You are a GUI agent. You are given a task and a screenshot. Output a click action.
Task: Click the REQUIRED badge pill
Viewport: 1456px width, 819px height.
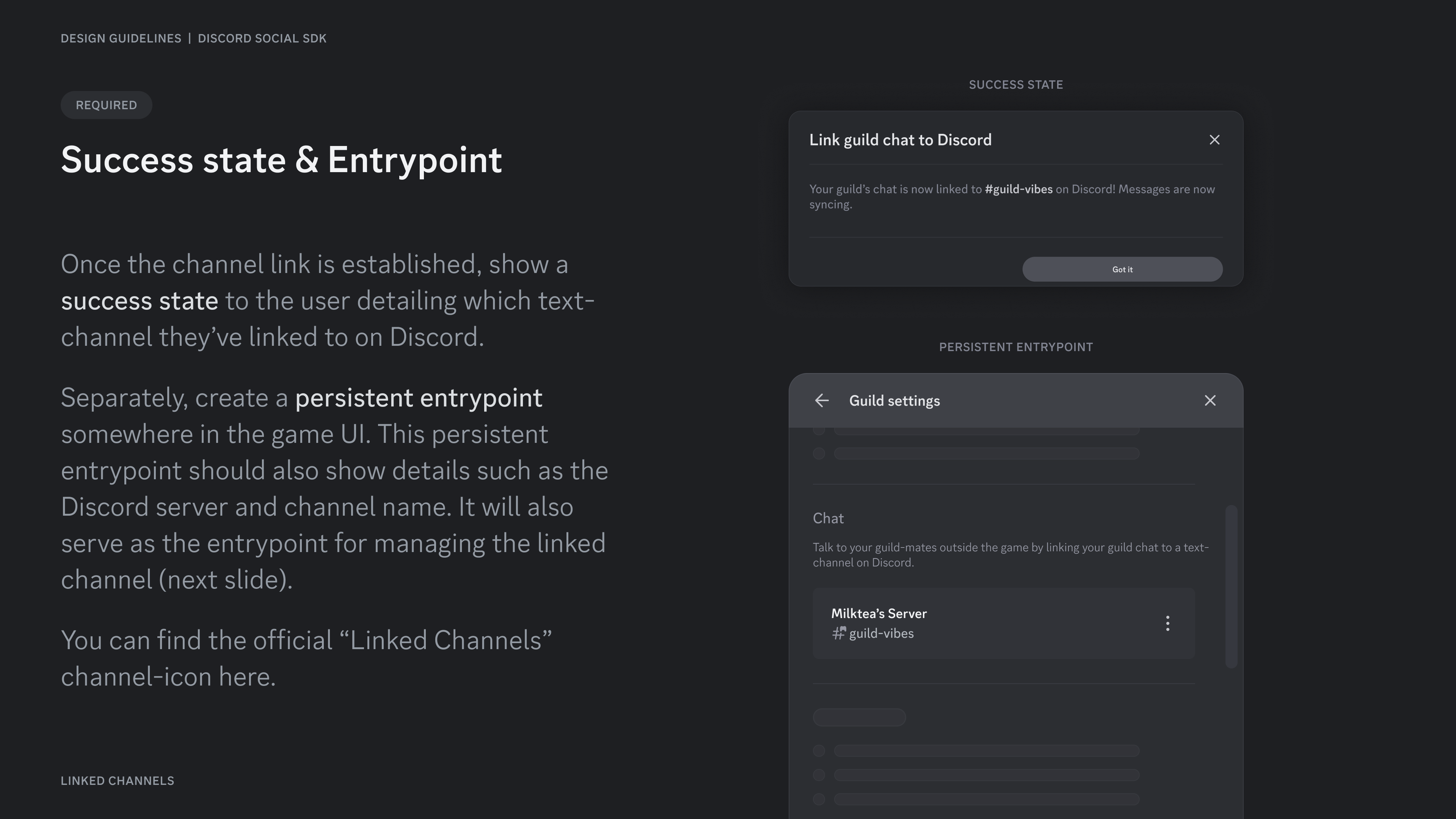coord(106,105)
